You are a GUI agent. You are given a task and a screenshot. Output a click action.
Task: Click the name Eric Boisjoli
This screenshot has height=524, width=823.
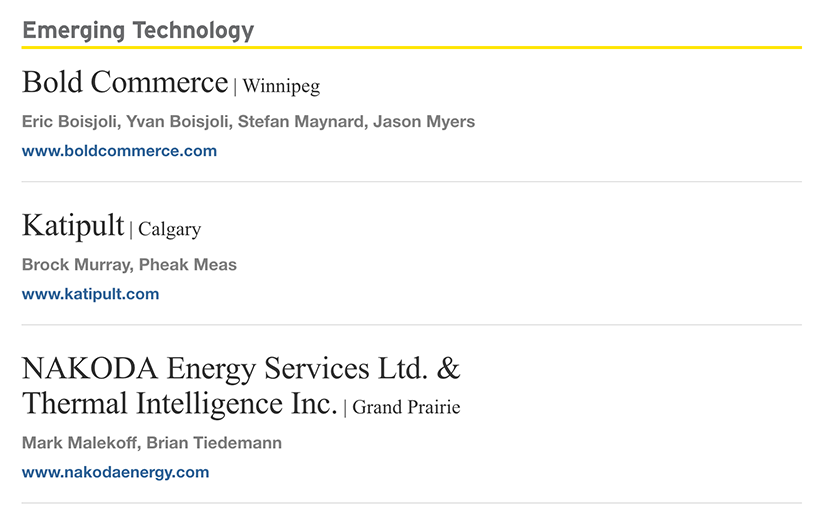pos(69,122)
